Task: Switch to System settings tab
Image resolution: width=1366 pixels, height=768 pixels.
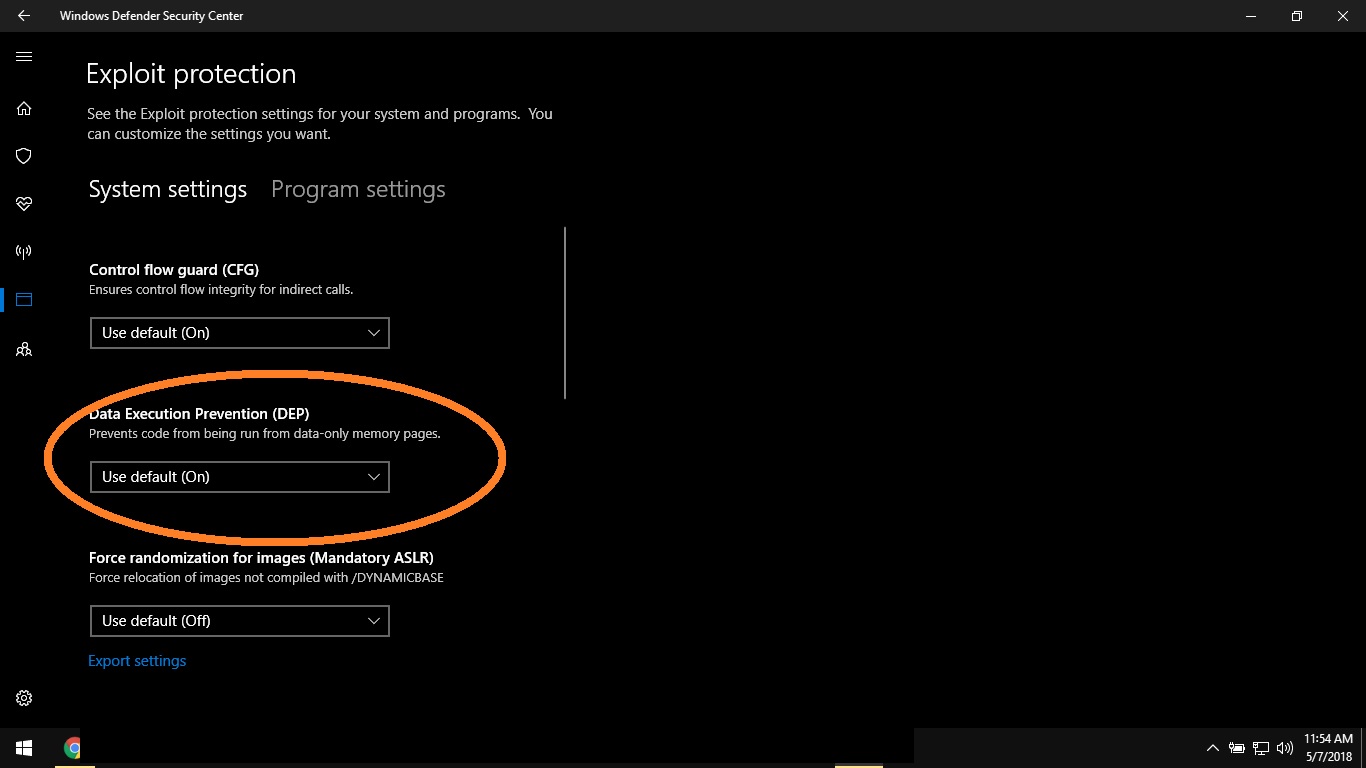Action: (x=168, y=190)
